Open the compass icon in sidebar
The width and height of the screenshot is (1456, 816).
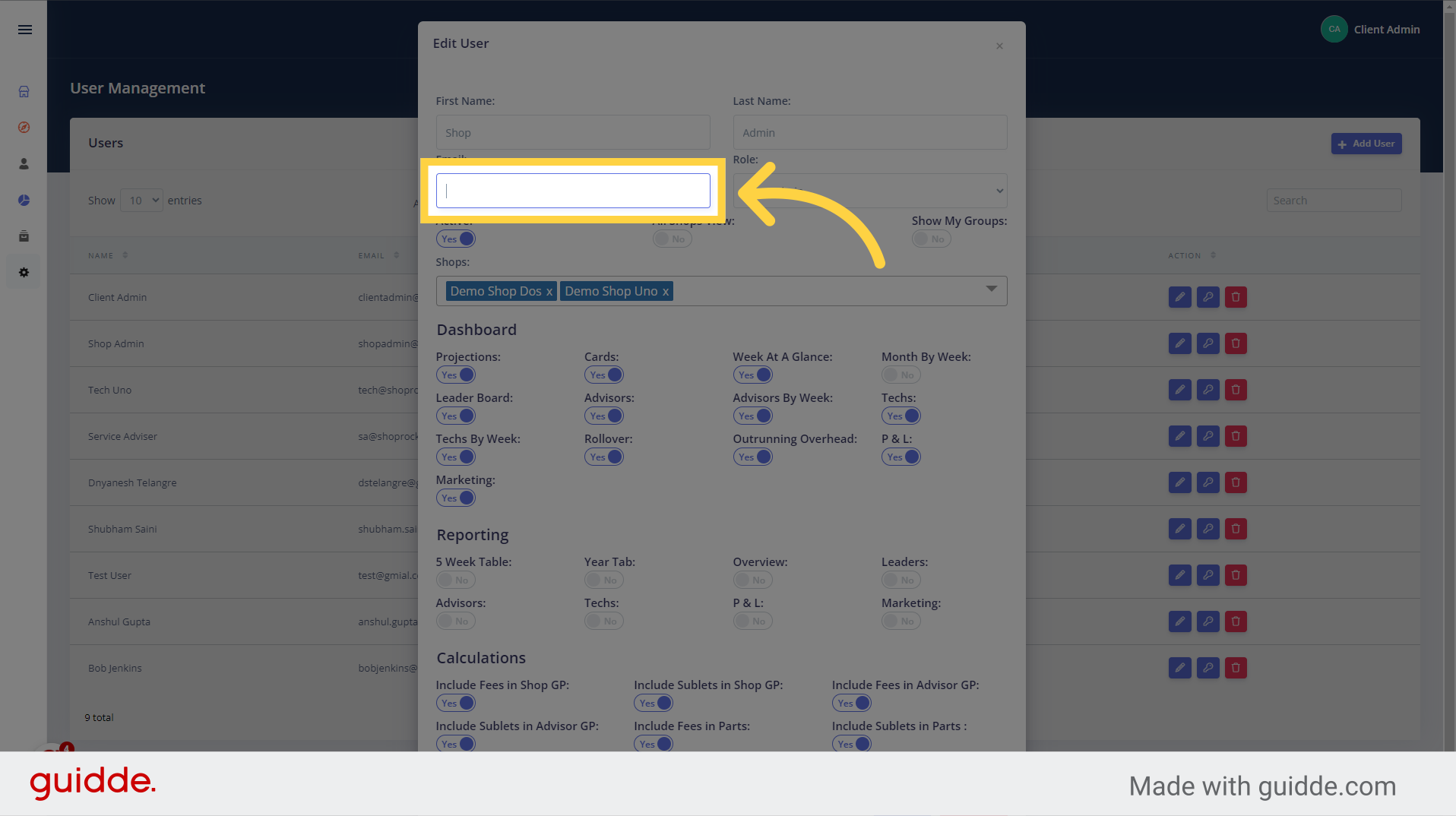24,128
